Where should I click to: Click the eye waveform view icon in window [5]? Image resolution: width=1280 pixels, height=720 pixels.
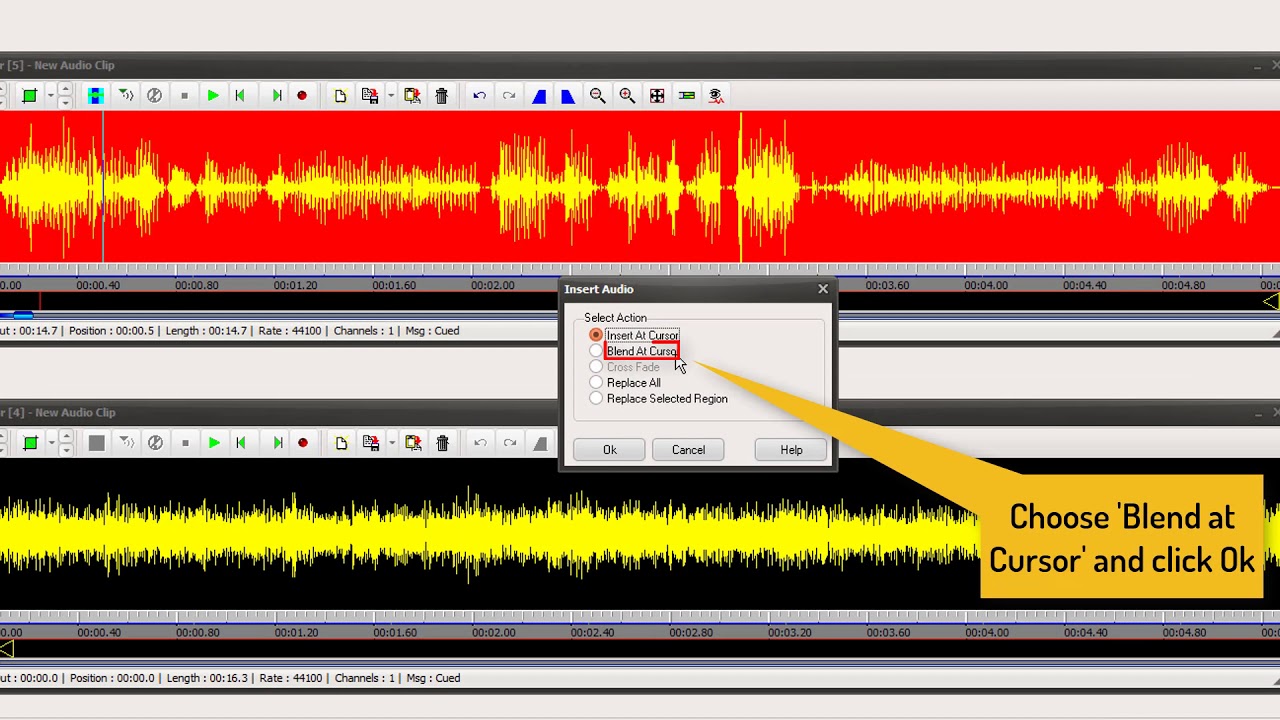point(716,96)
